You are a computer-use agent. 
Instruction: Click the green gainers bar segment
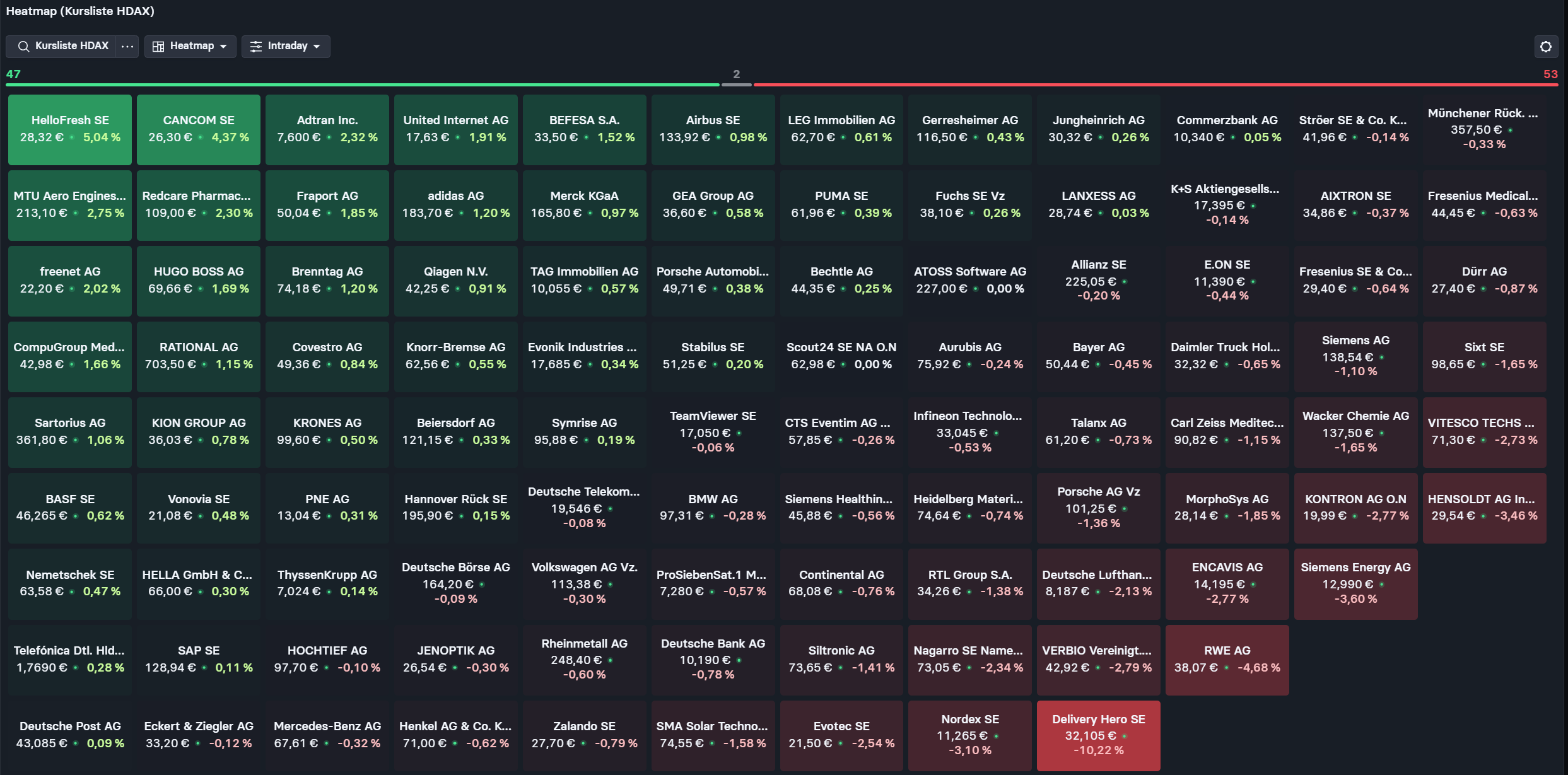coord(363,84)
